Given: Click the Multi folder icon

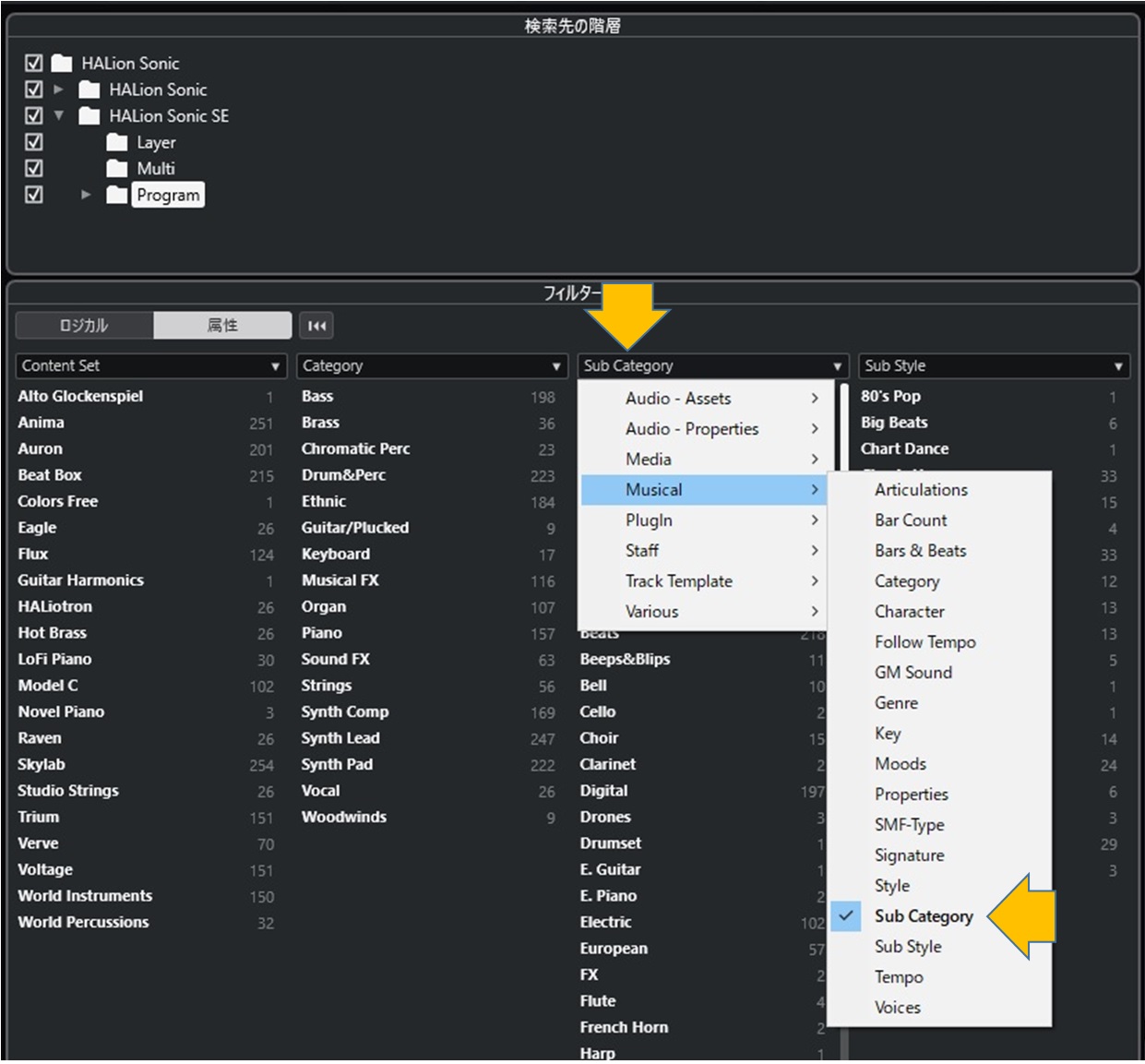Looking at the screenshot, I should (117, 168).
